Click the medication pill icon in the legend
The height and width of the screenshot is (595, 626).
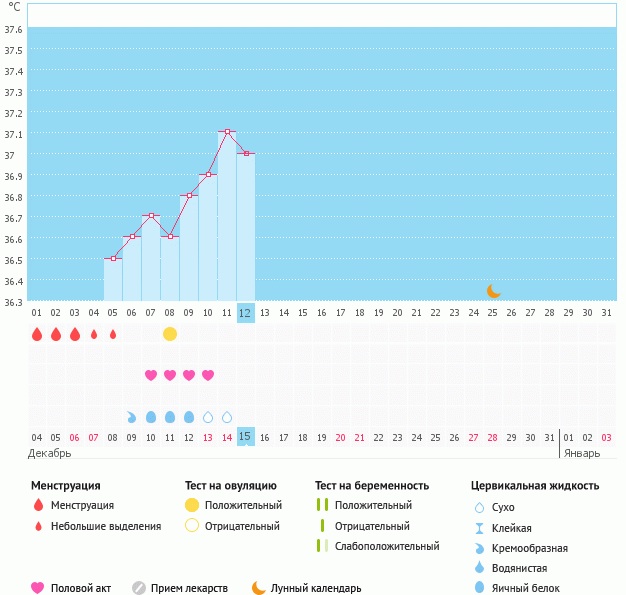[x=139, y=588]
